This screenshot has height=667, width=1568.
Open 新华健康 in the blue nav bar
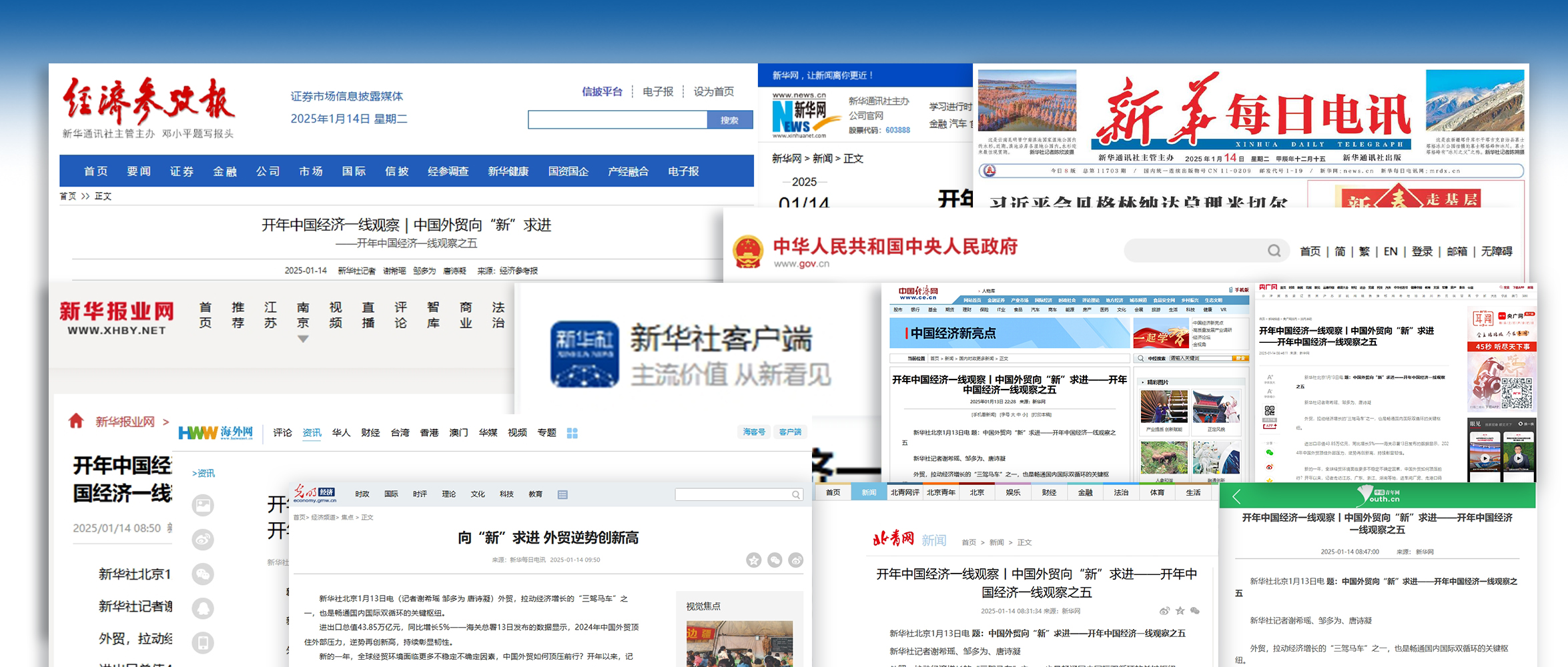coord(508,171)
